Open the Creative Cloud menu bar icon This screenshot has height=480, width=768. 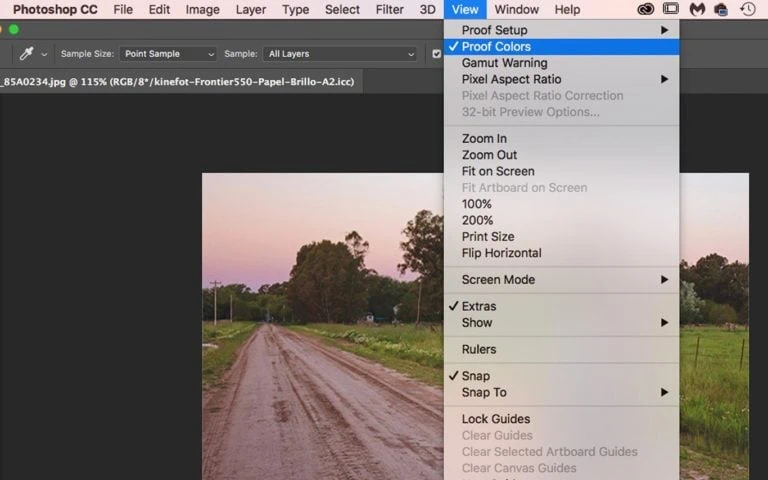point(646,9)
